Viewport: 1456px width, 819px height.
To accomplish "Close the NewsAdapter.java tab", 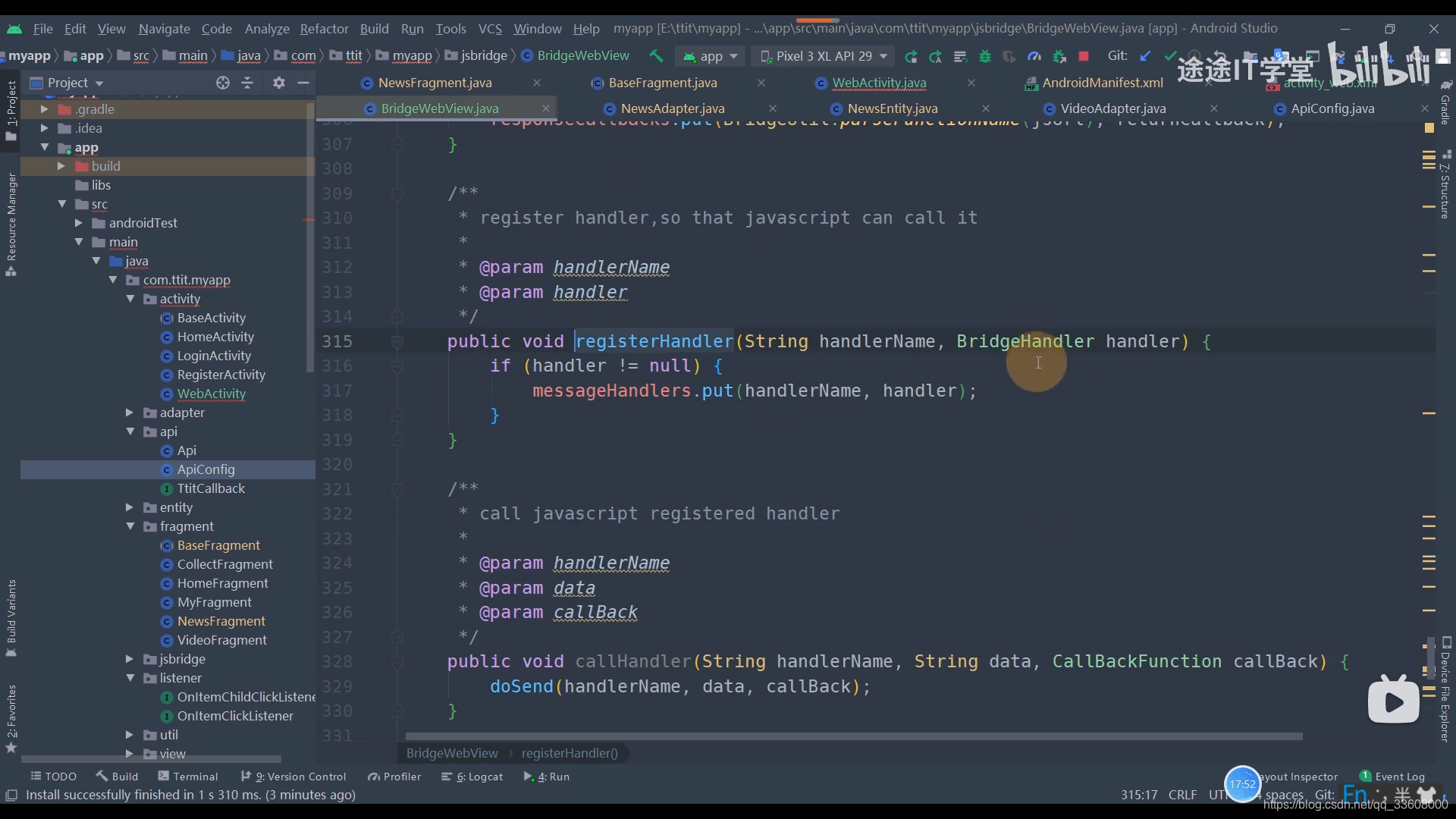I will (x=773, y=108).
